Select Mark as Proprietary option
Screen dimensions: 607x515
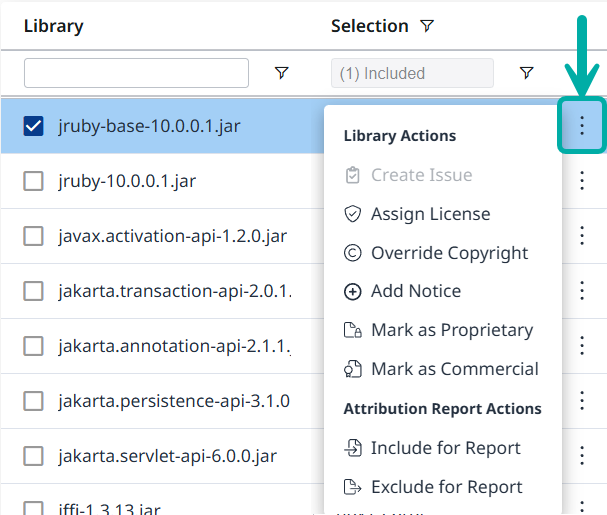[451, 330]
